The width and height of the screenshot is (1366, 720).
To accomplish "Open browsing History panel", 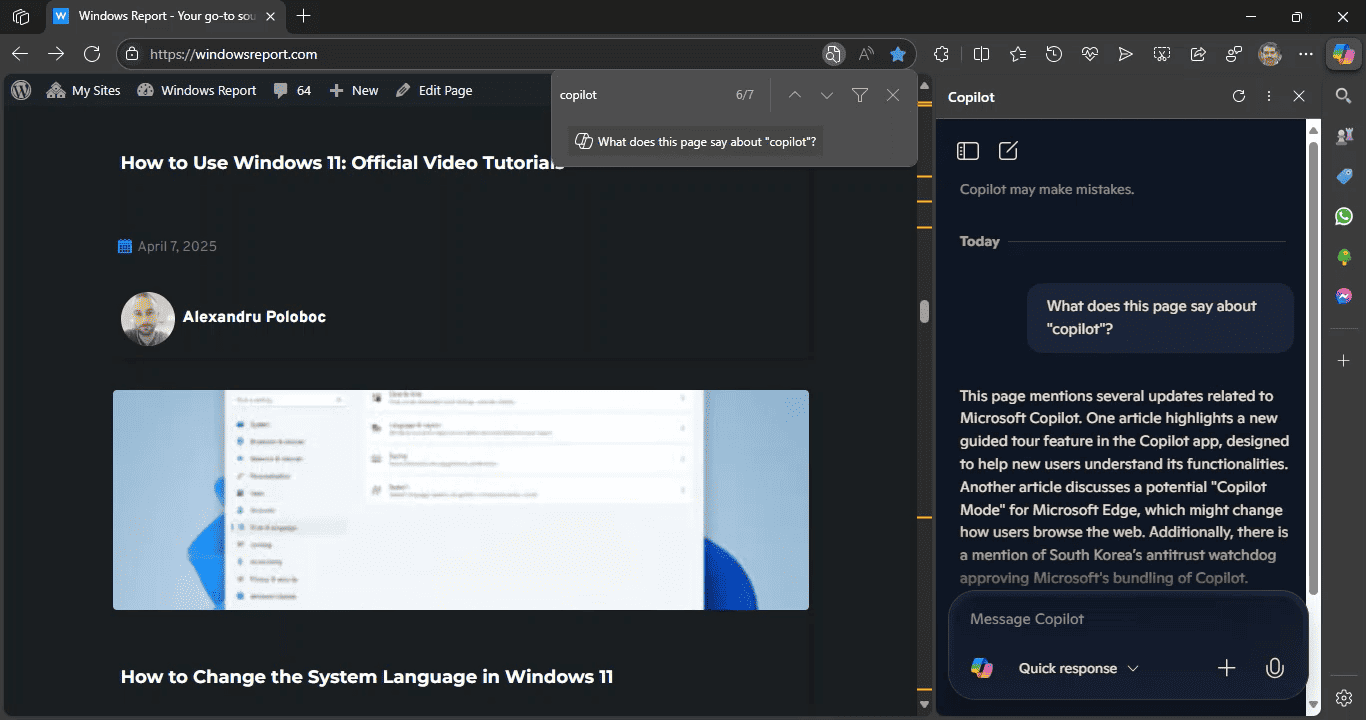I will pos(1054,54).
